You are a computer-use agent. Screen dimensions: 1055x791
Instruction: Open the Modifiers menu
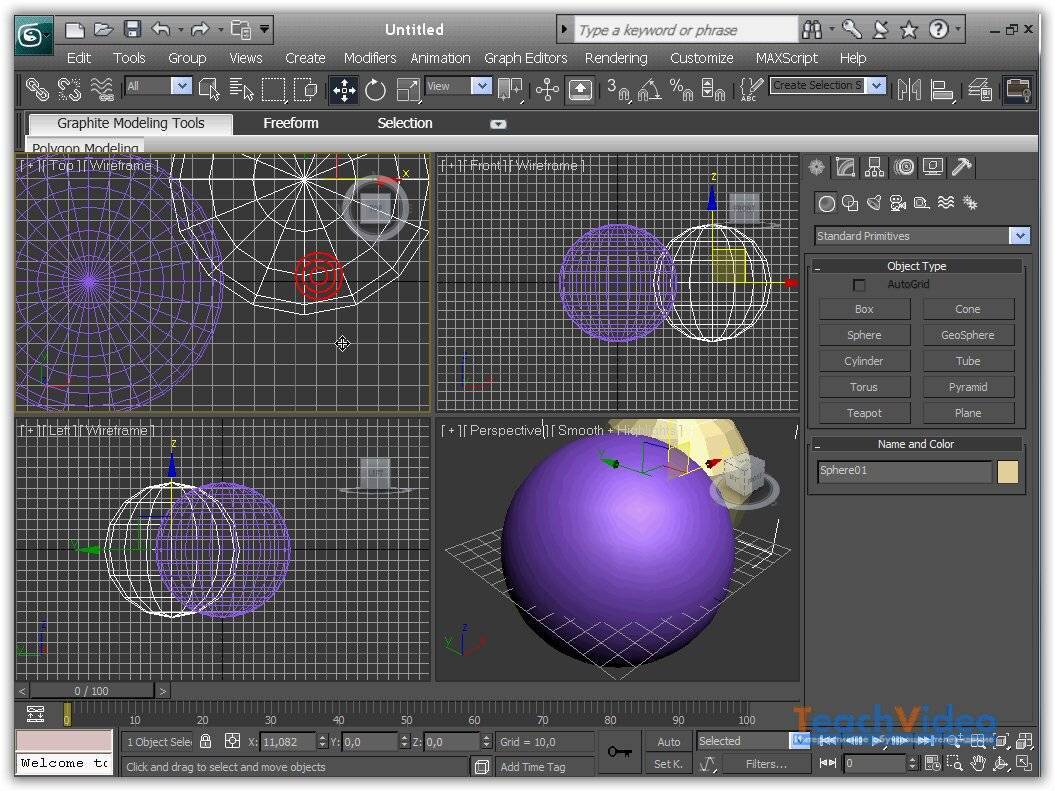point(370,58)
